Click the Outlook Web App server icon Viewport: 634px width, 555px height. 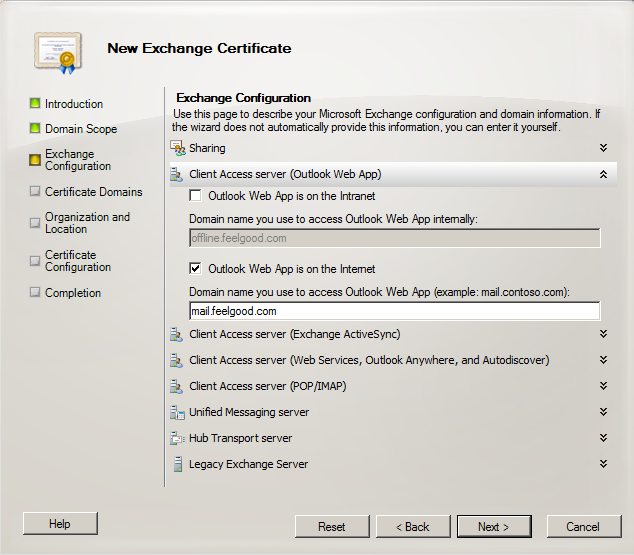177,174
